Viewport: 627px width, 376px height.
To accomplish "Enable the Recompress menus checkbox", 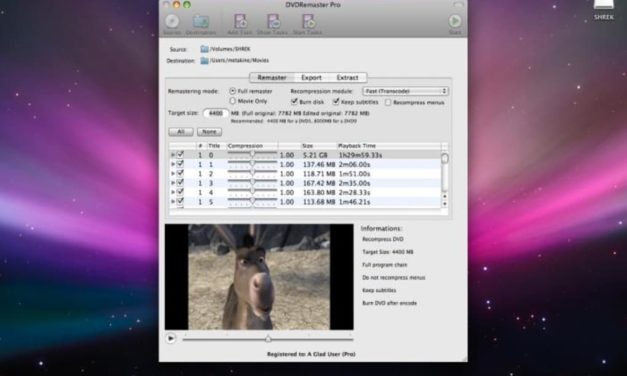I will point(388,102).
